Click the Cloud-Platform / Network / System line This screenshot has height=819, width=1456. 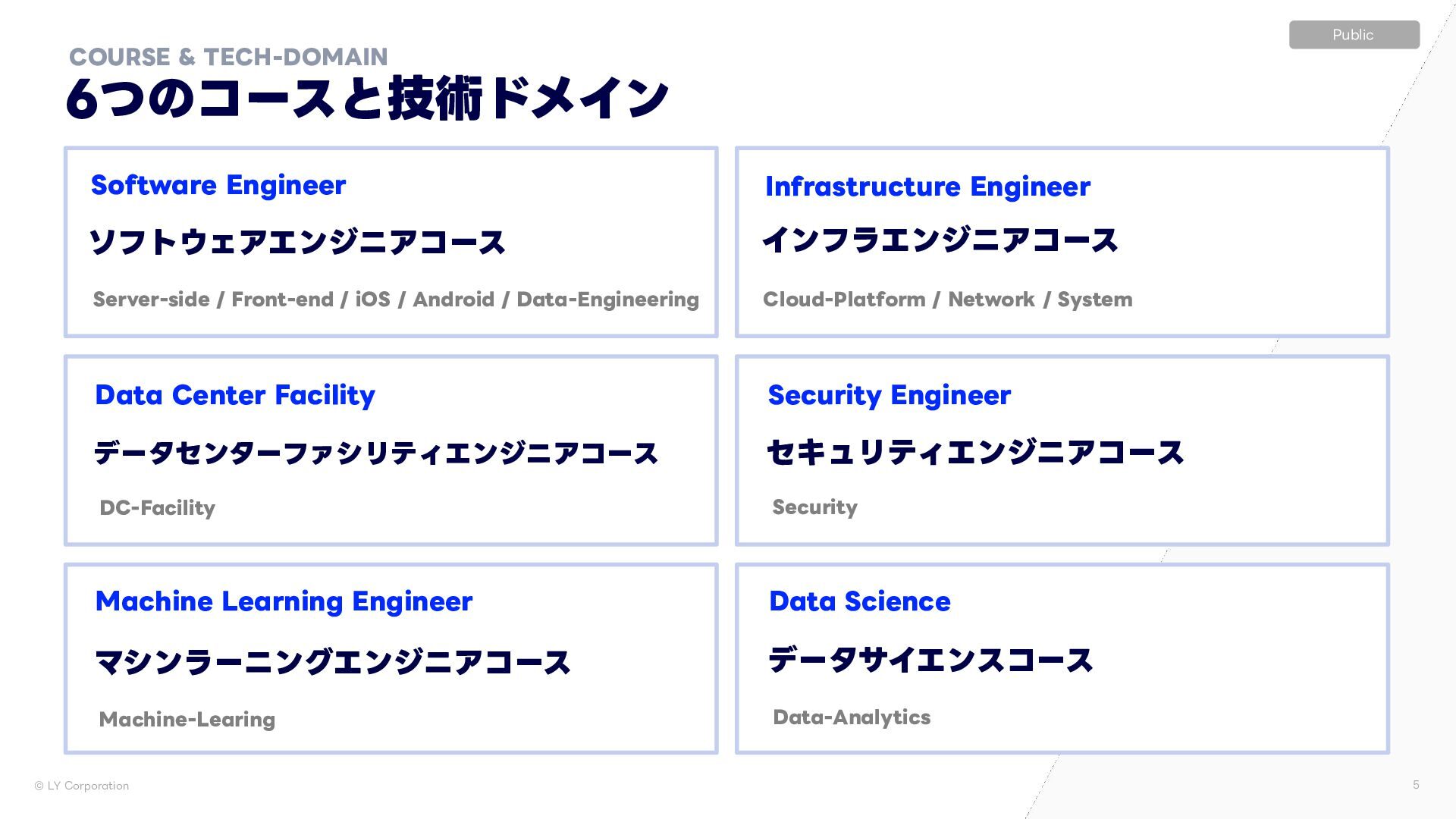point(947,300)
